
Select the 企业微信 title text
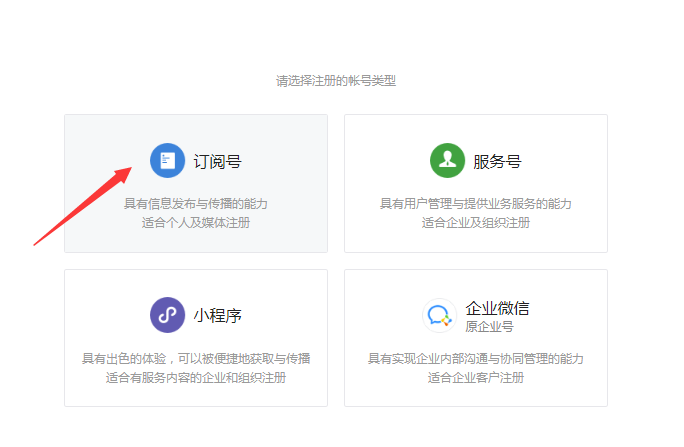[x=497, y=308]
